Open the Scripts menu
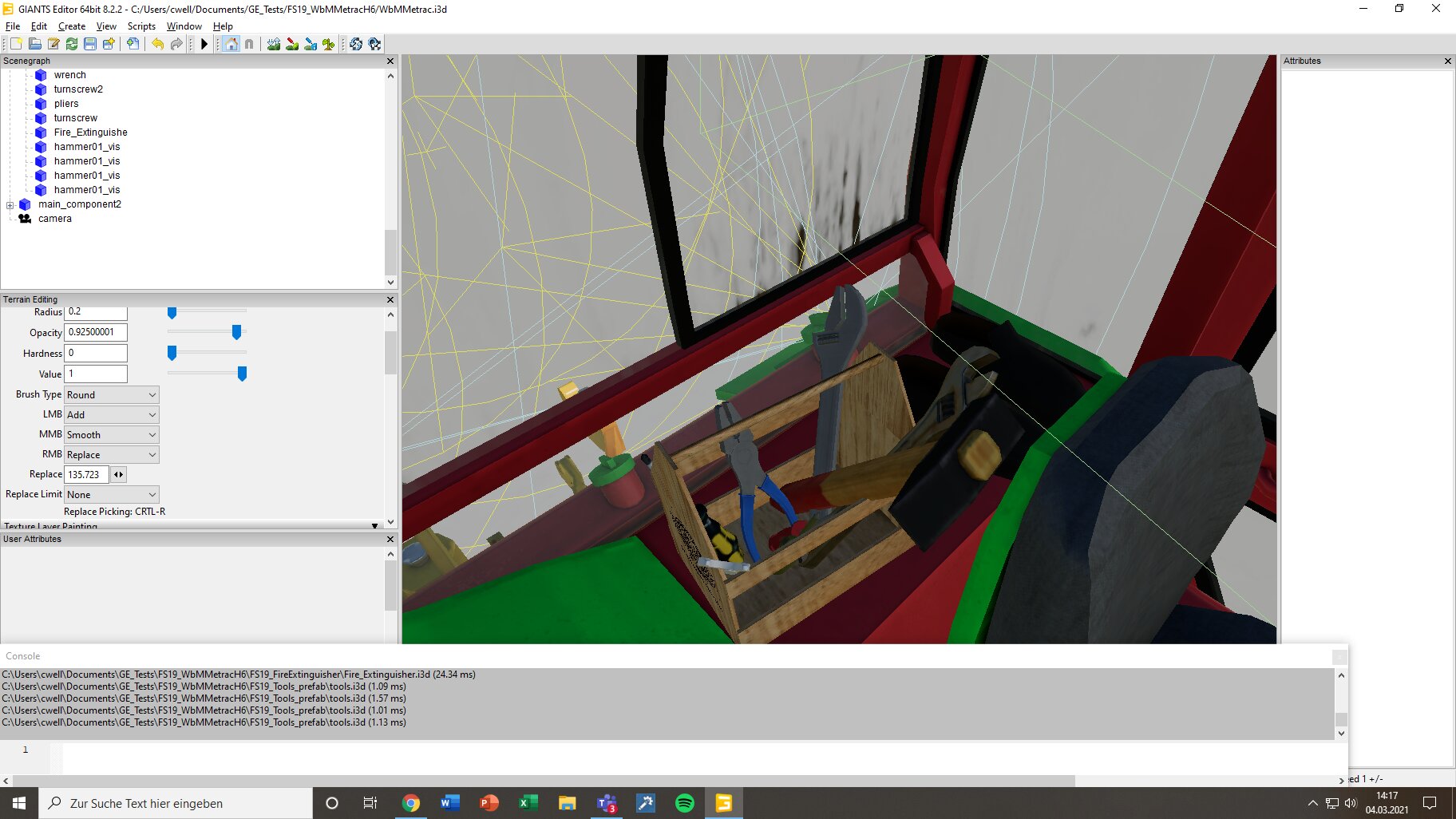The height and width of the screenshot is (819, 1456). [x=141, y=26]
